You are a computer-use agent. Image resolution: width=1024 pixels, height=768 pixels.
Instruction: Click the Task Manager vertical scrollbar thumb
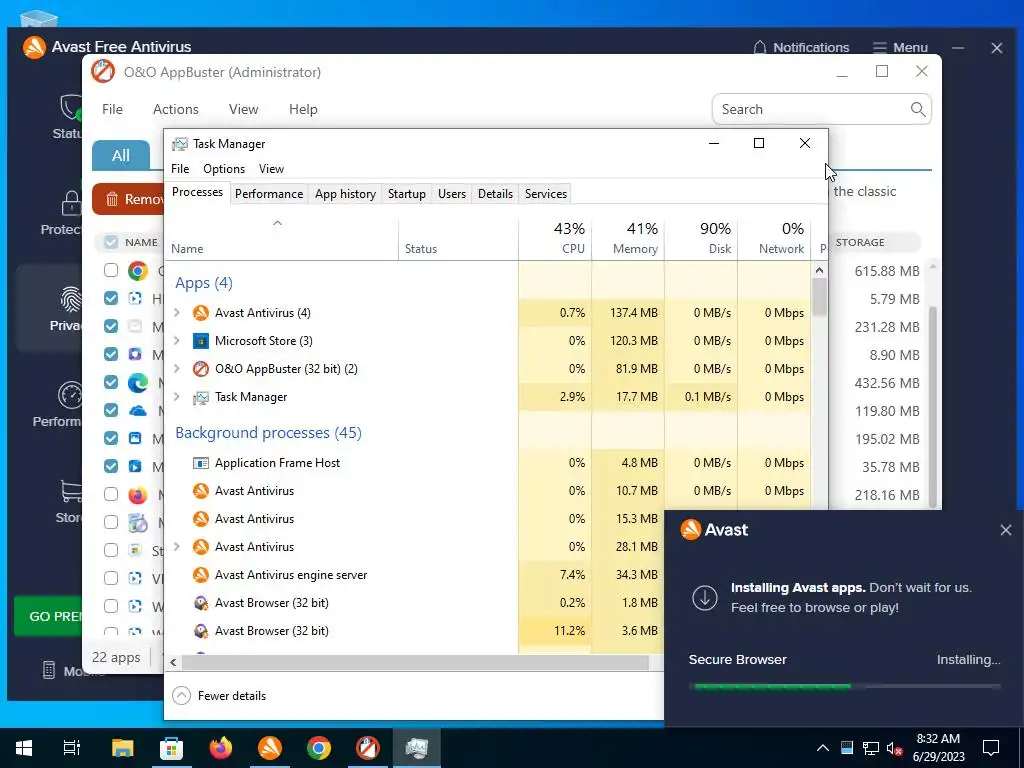click(x=820, y=297)
